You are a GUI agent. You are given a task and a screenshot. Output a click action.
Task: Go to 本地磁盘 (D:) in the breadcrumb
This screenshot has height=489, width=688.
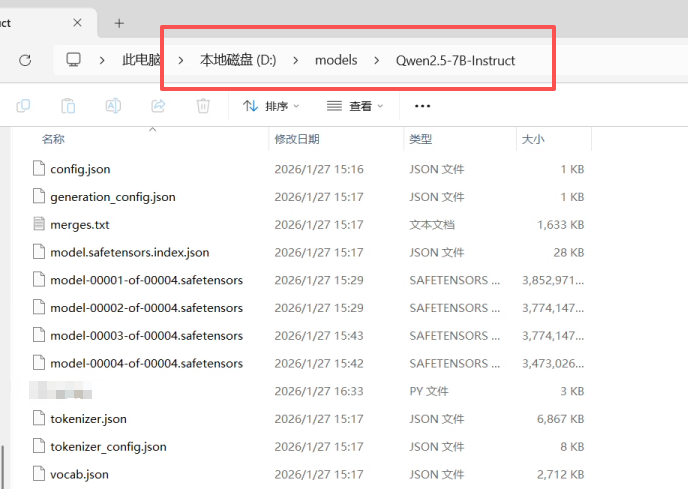click(x=238, y=60)
